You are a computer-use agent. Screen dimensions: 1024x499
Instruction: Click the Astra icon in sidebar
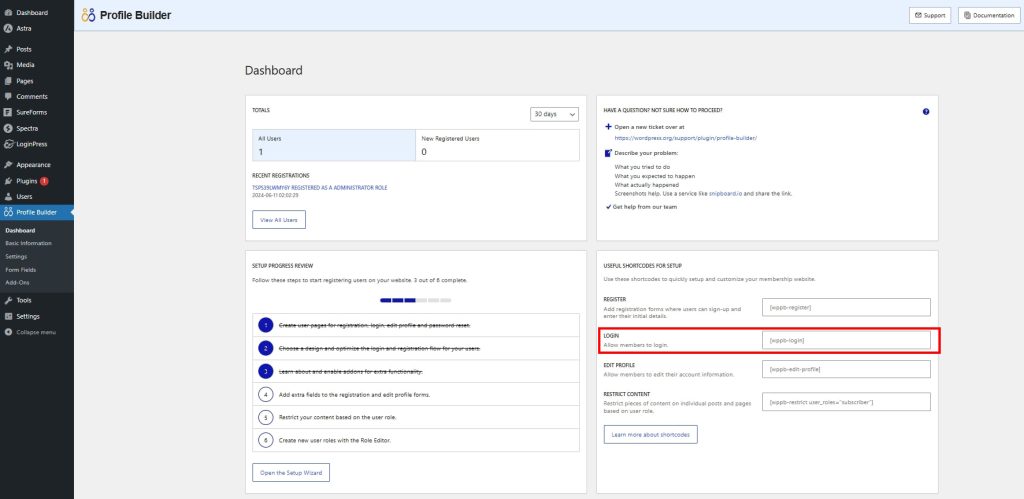[8, 29]
